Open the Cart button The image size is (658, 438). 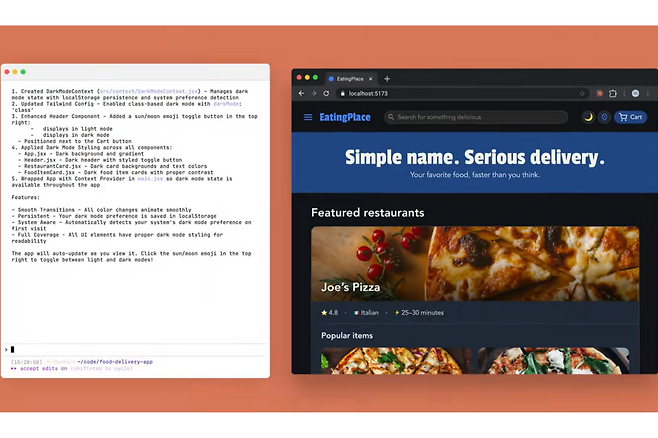click(631, 117)
